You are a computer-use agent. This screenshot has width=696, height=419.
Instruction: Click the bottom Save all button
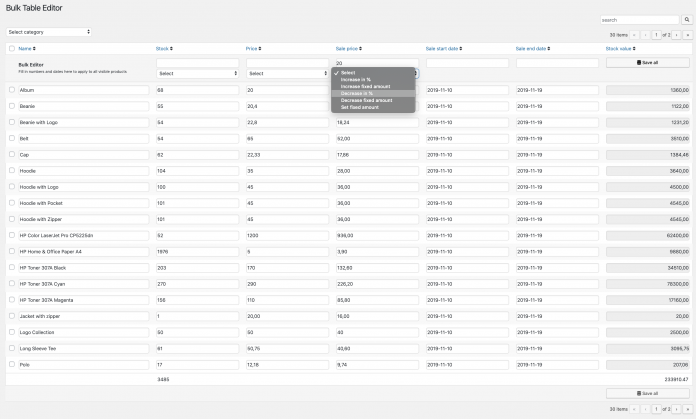point(648,393)
